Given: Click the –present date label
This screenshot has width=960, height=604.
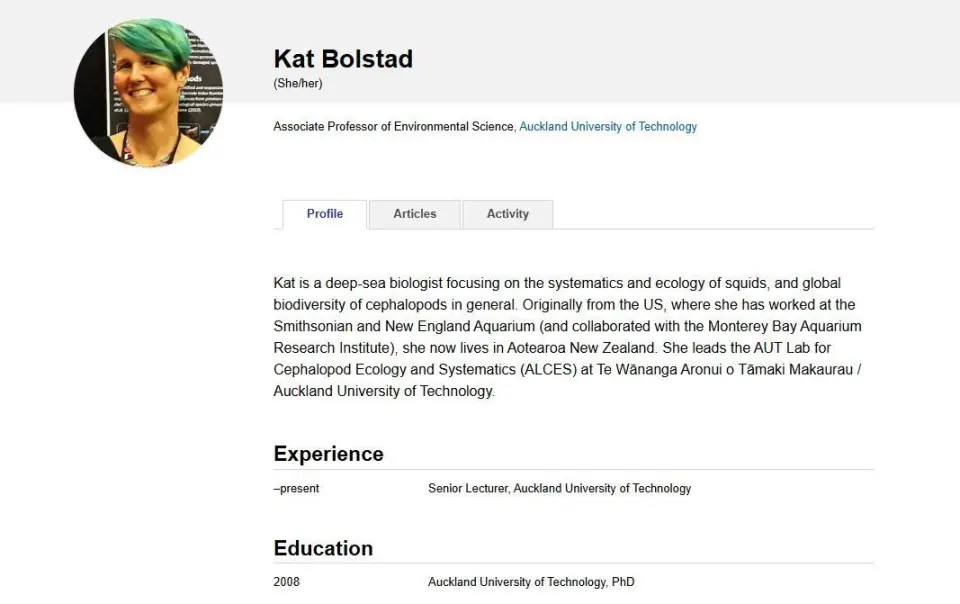Looking at the screenshot, I should [x=296, y=488].
